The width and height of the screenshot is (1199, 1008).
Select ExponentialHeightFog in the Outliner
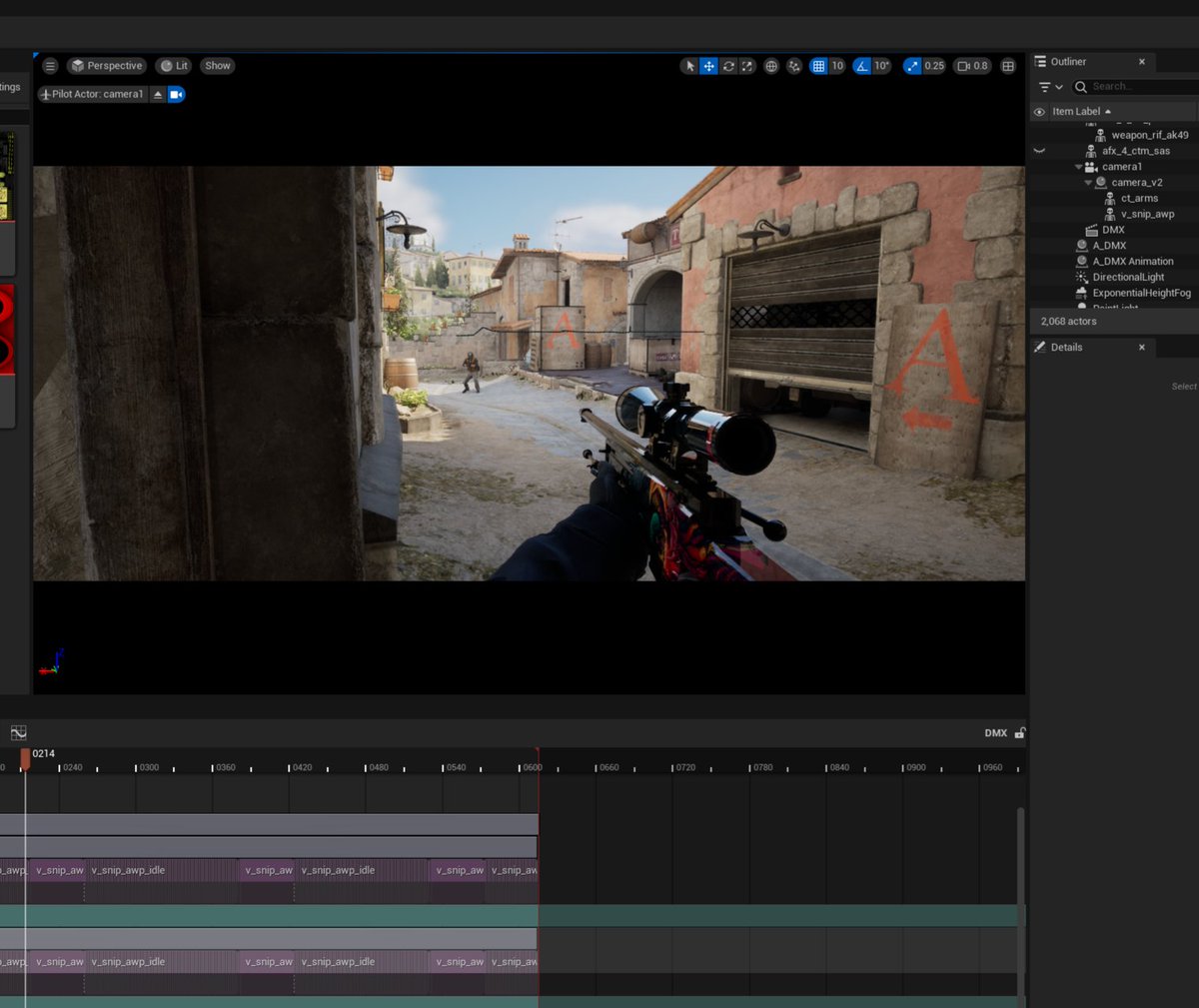1141,294
